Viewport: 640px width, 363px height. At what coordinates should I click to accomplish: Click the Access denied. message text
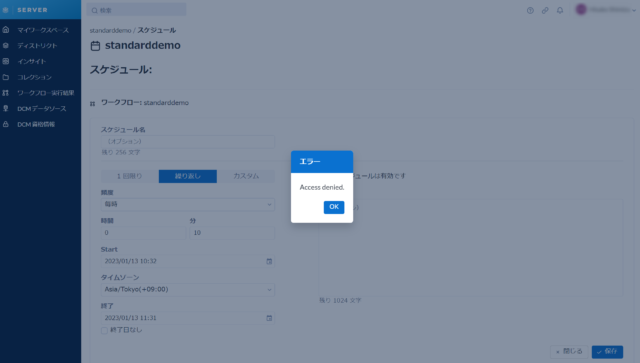tap(322, 187)
